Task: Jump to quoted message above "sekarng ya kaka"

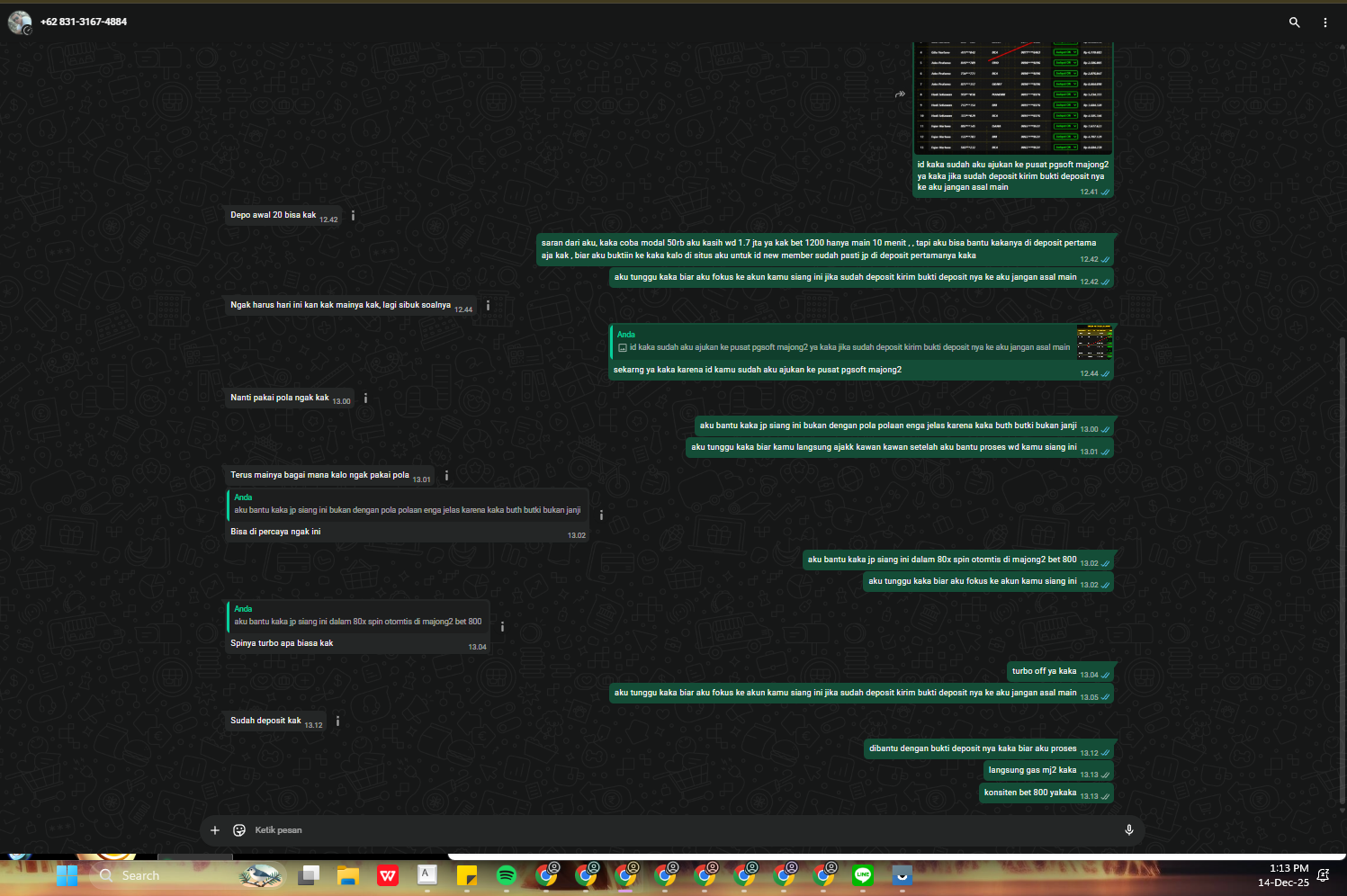Action: point(862,342)
